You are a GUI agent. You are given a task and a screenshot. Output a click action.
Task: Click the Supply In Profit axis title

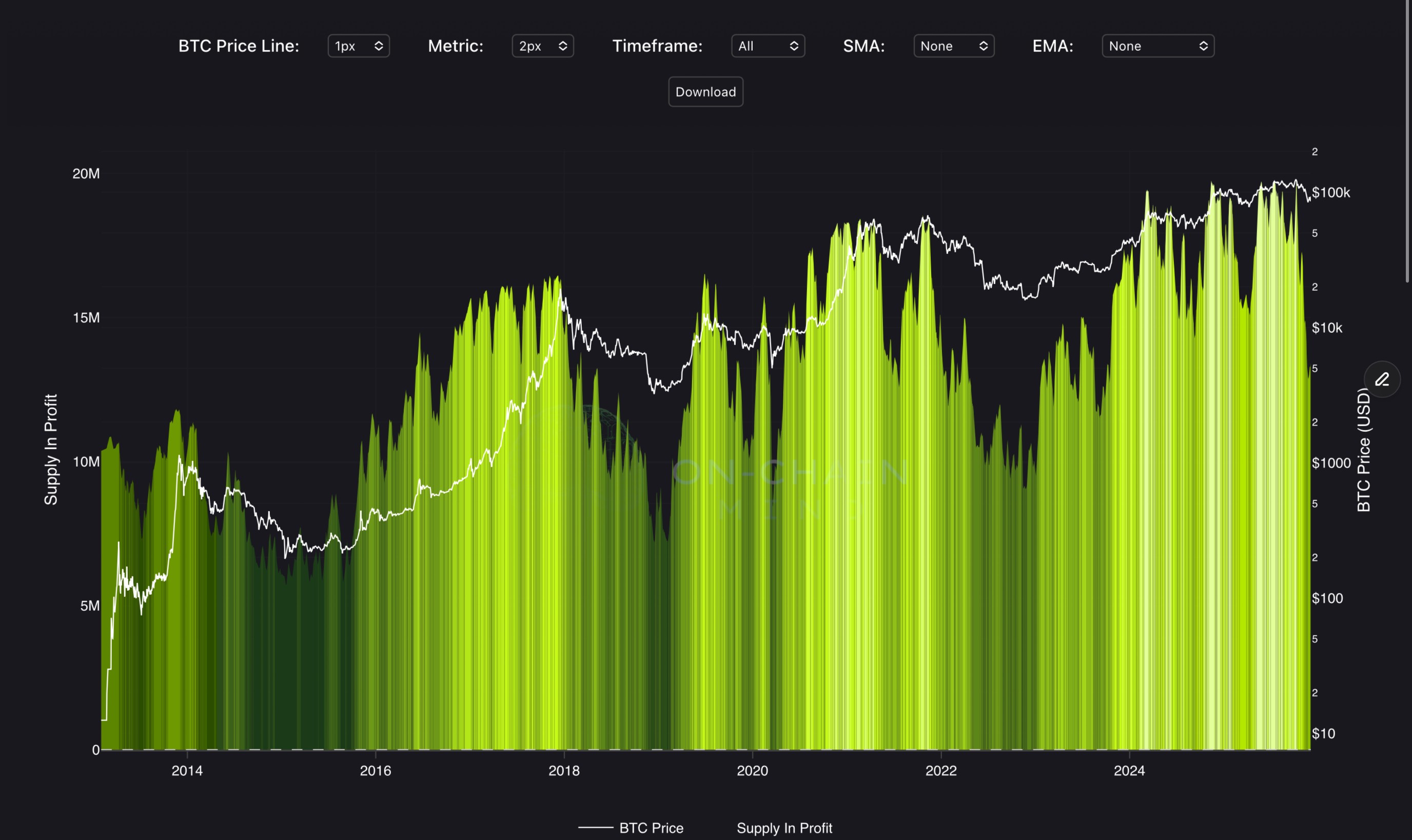51,449
